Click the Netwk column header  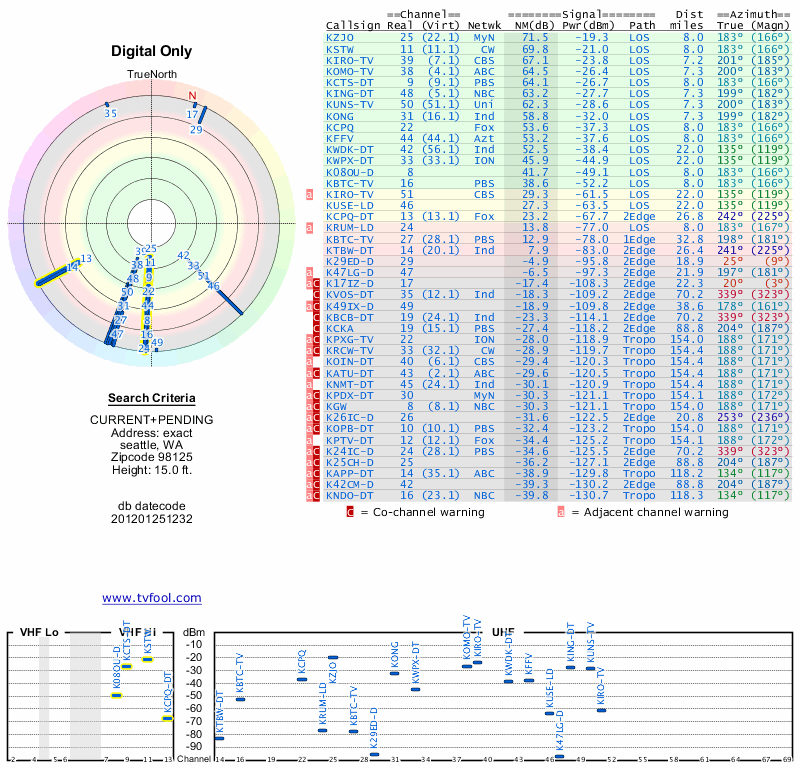pyautogui.click(x=485, y=25)
